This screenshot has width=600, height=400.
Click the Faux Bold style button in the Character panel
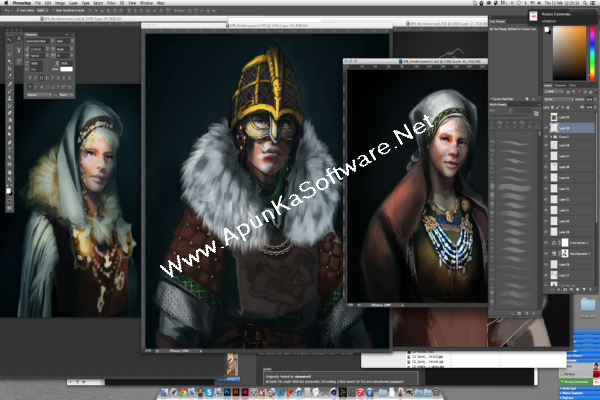pos(30,78)
